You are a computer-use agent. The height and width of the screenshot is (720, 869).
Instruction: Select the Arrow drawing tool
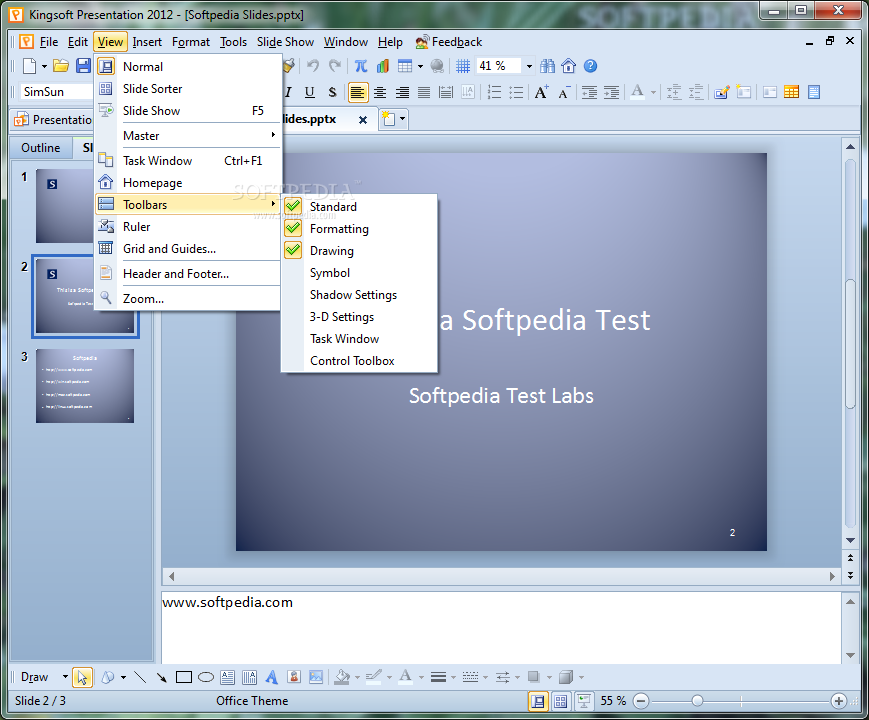pyautogui.click(x=161, y=677)
